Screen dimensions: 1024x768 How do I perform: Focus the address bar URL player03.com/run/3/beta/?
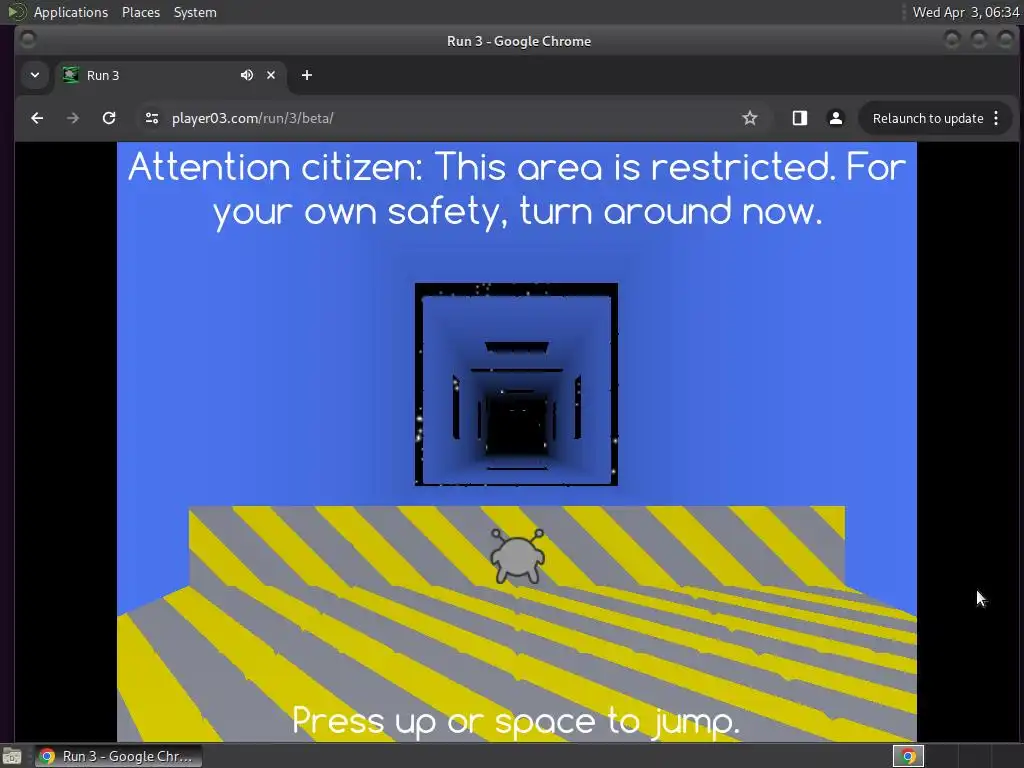(x=252, y=118)
